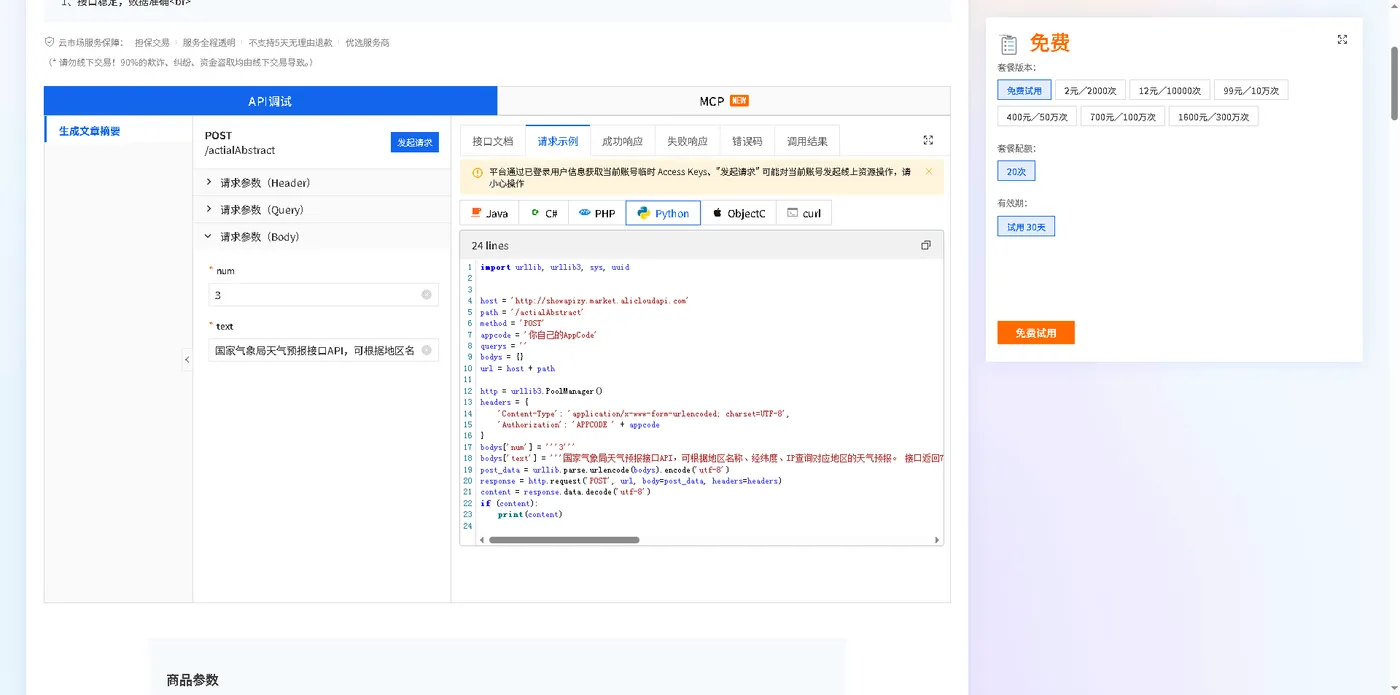Select the 20次 quota option

coord(1016,171)
